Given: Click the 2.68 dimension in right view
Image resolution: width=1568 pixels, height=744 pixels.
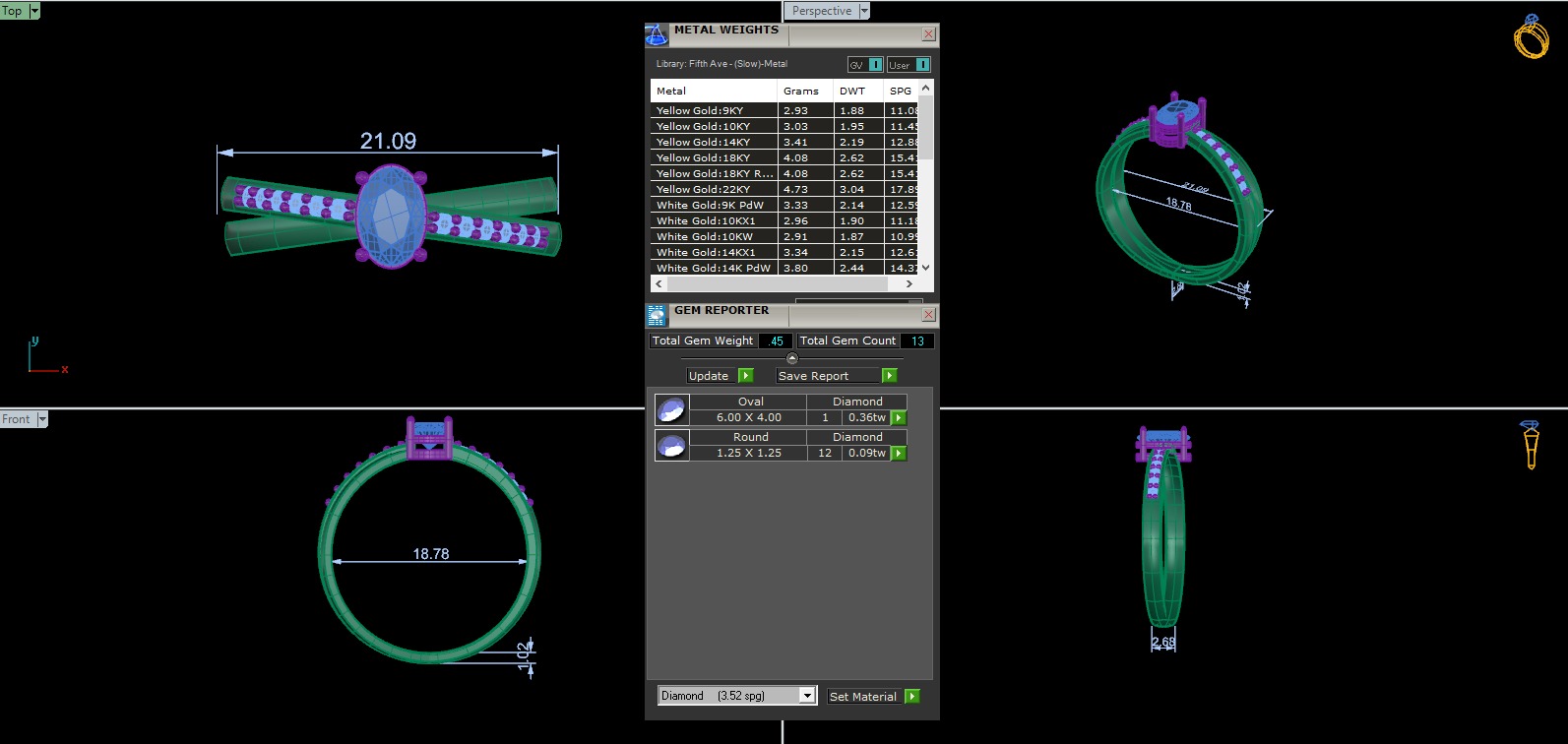Looking at the screenshot, I should click(1163, 643).
